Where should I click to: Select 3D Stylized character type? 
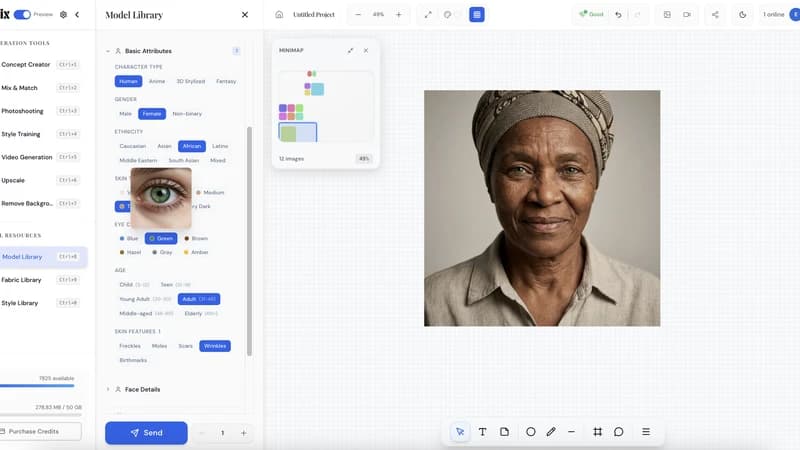(191, 81)
